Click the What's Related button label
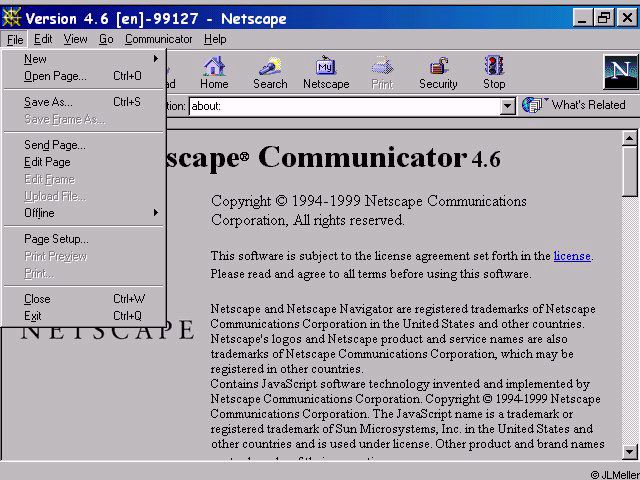Viewport: 640px width, 480px height. pos(588,105)
